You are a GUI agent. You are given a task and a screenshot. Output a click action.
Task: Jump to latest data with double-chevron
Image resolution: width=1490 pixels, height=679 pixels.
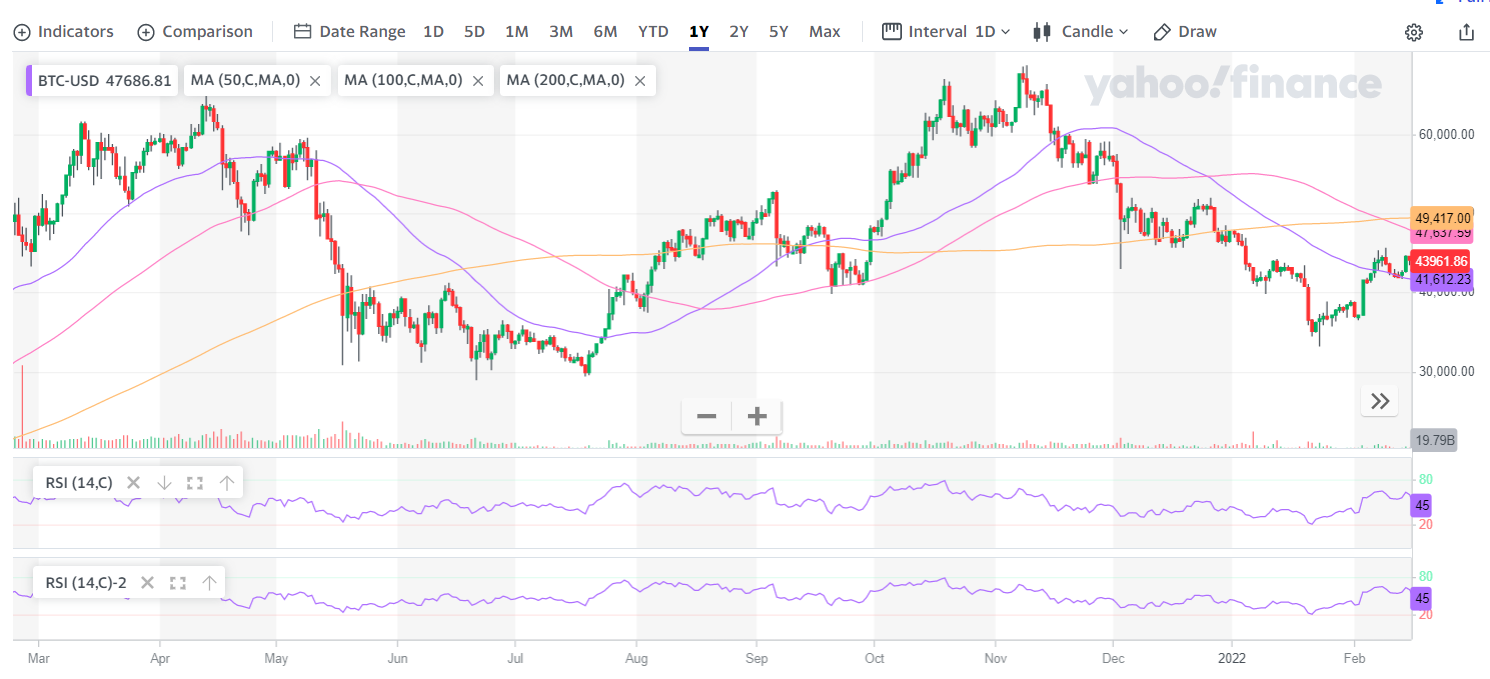1379,402
